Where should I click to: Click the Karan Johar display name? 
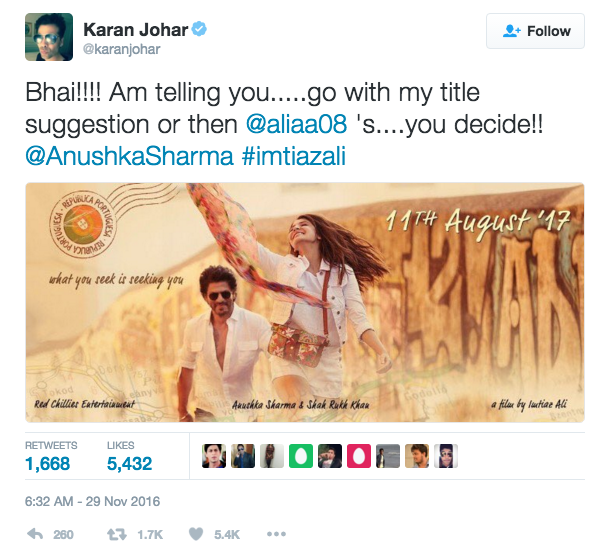(x=136, y=29)
